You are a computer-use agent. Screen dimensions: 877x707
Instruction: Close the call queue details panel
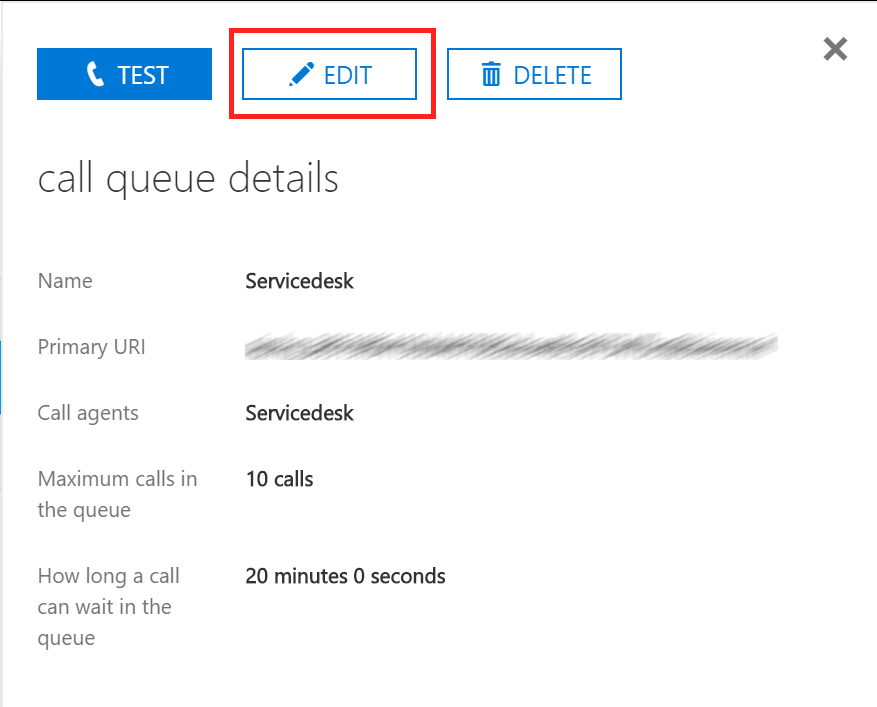click(x=835, y=49)
